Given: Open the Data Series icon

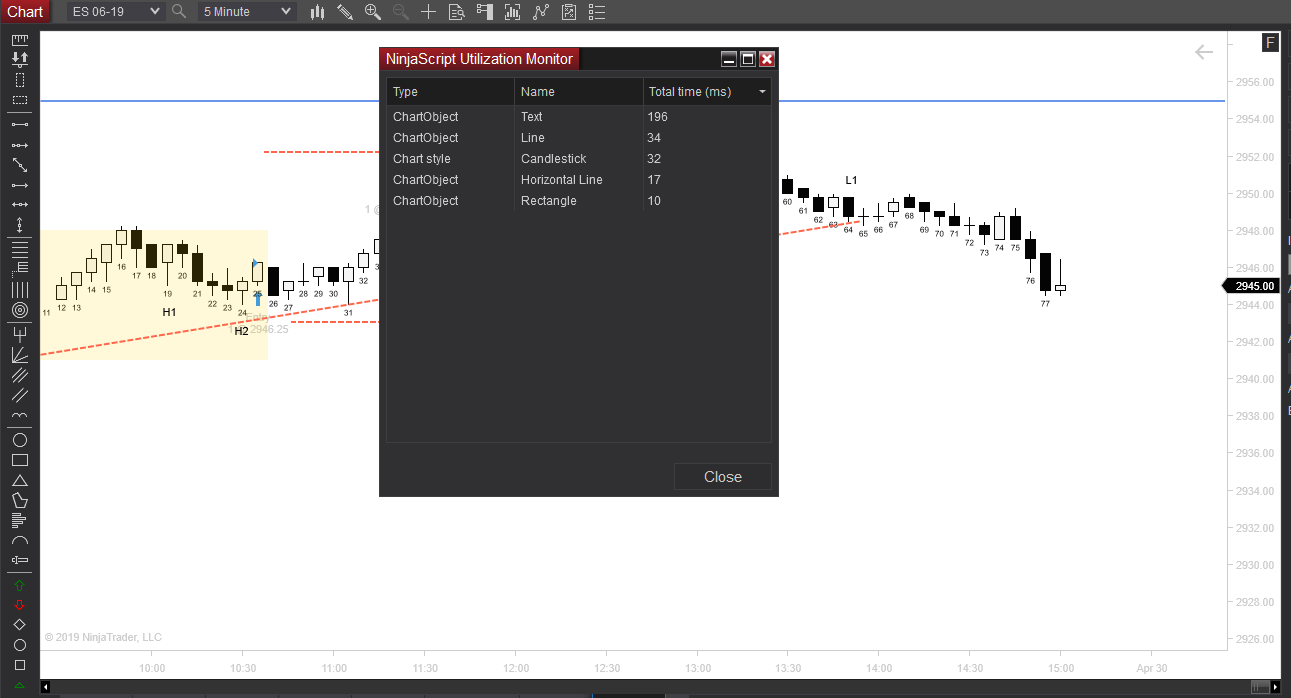Looking at the screenshot, I should pyautogui.click(x=513, y=12).
